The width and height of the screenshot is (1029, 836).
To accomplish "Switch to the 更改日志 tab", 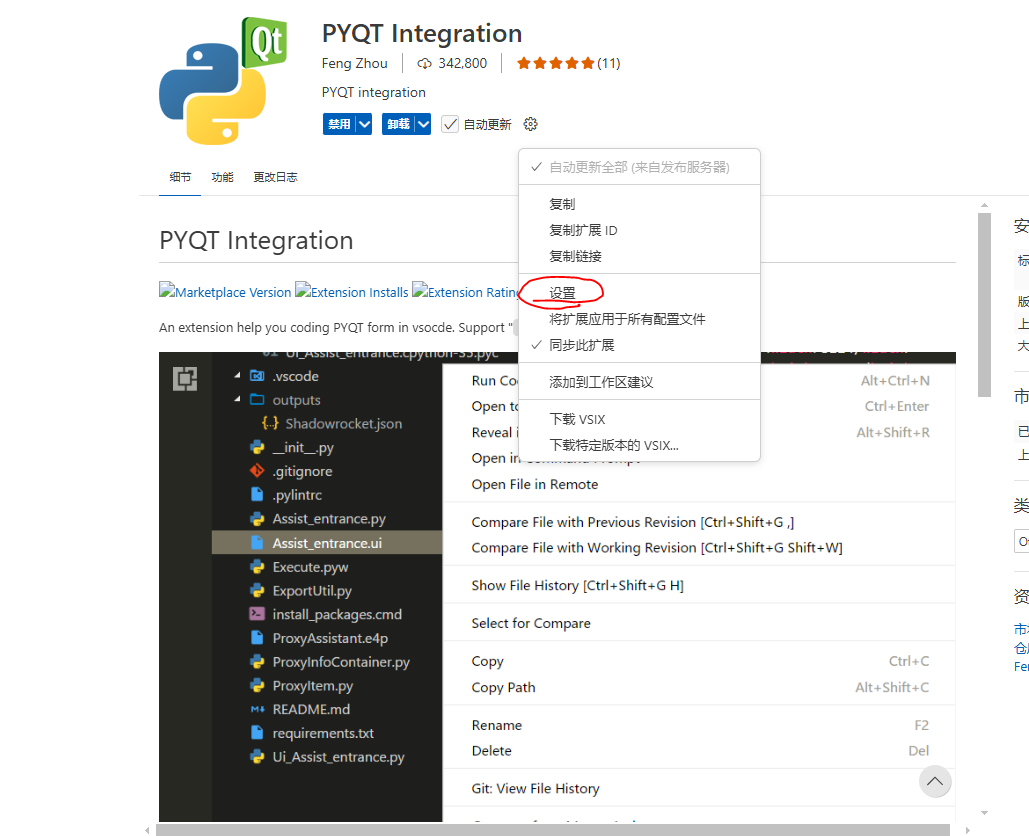I will click(275, 177).
